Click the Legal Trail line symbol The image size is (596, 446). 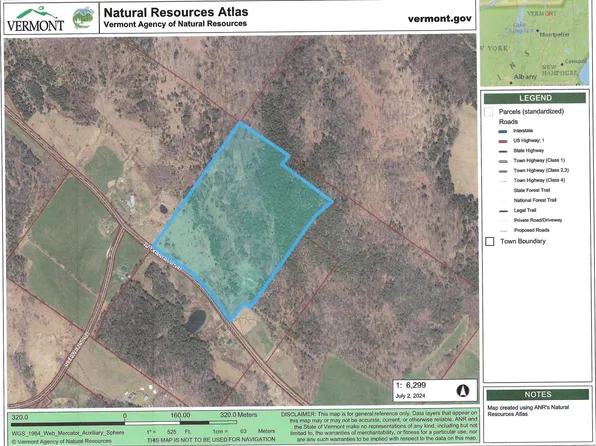coord(502,211)
